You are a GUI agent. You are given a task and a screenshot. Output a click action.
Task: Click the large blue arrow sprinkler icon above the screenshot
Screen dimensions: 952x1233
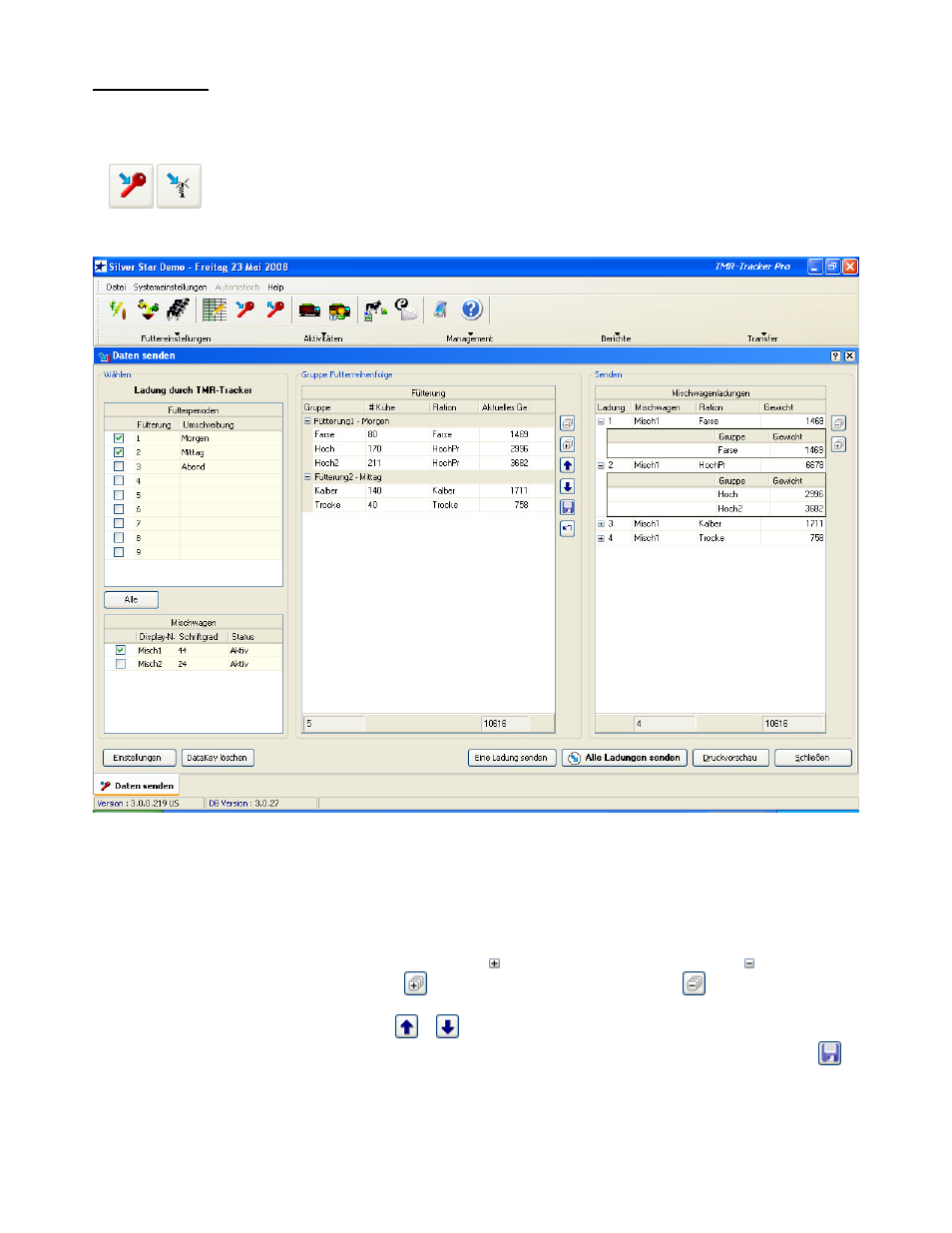[x=179, y=186]
